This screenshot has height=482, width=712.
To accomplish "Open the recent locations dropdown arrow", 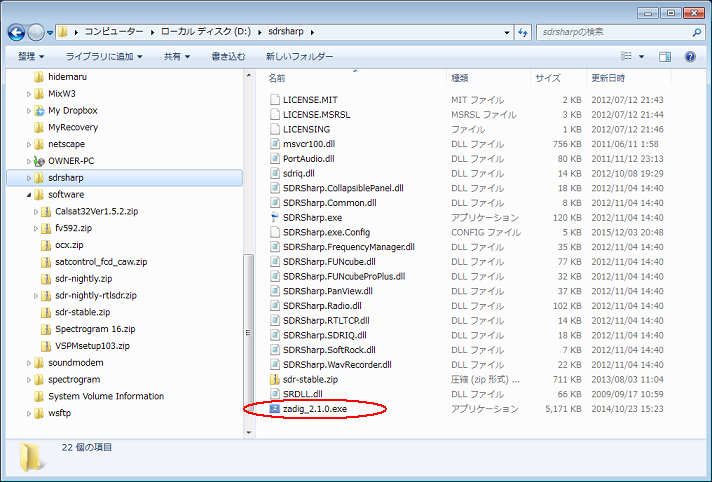I will pos(50,33).
